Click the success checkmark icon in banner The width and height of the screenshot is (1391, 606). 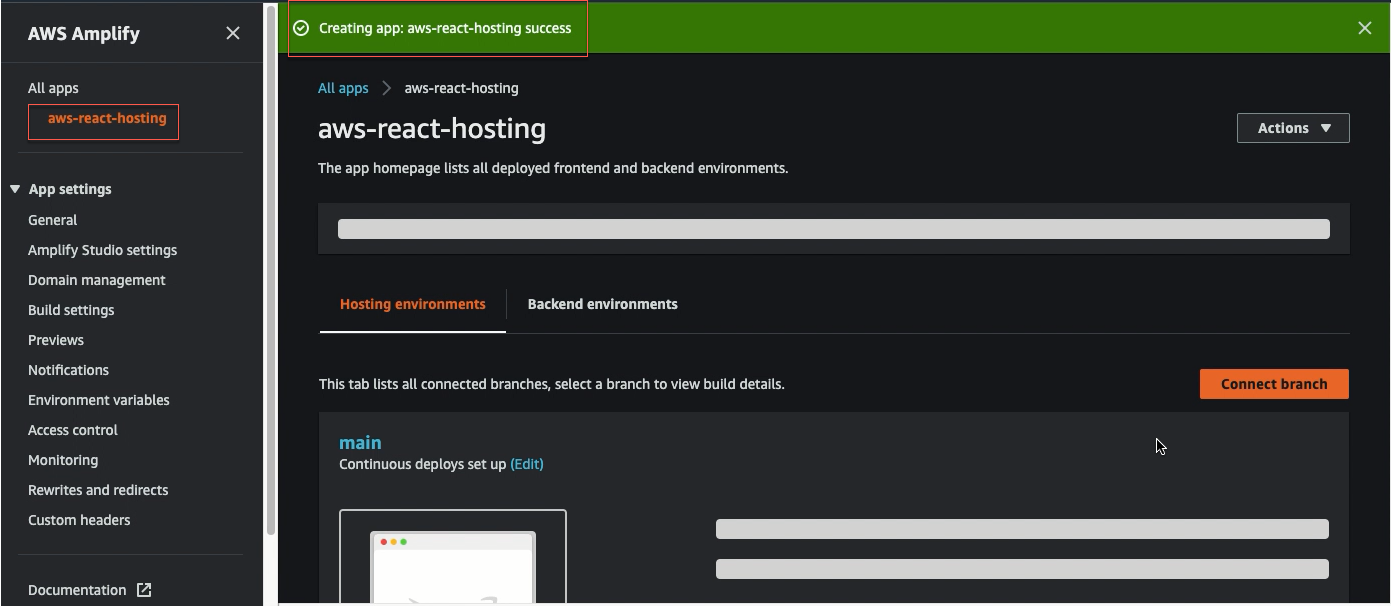pos(301,28)
